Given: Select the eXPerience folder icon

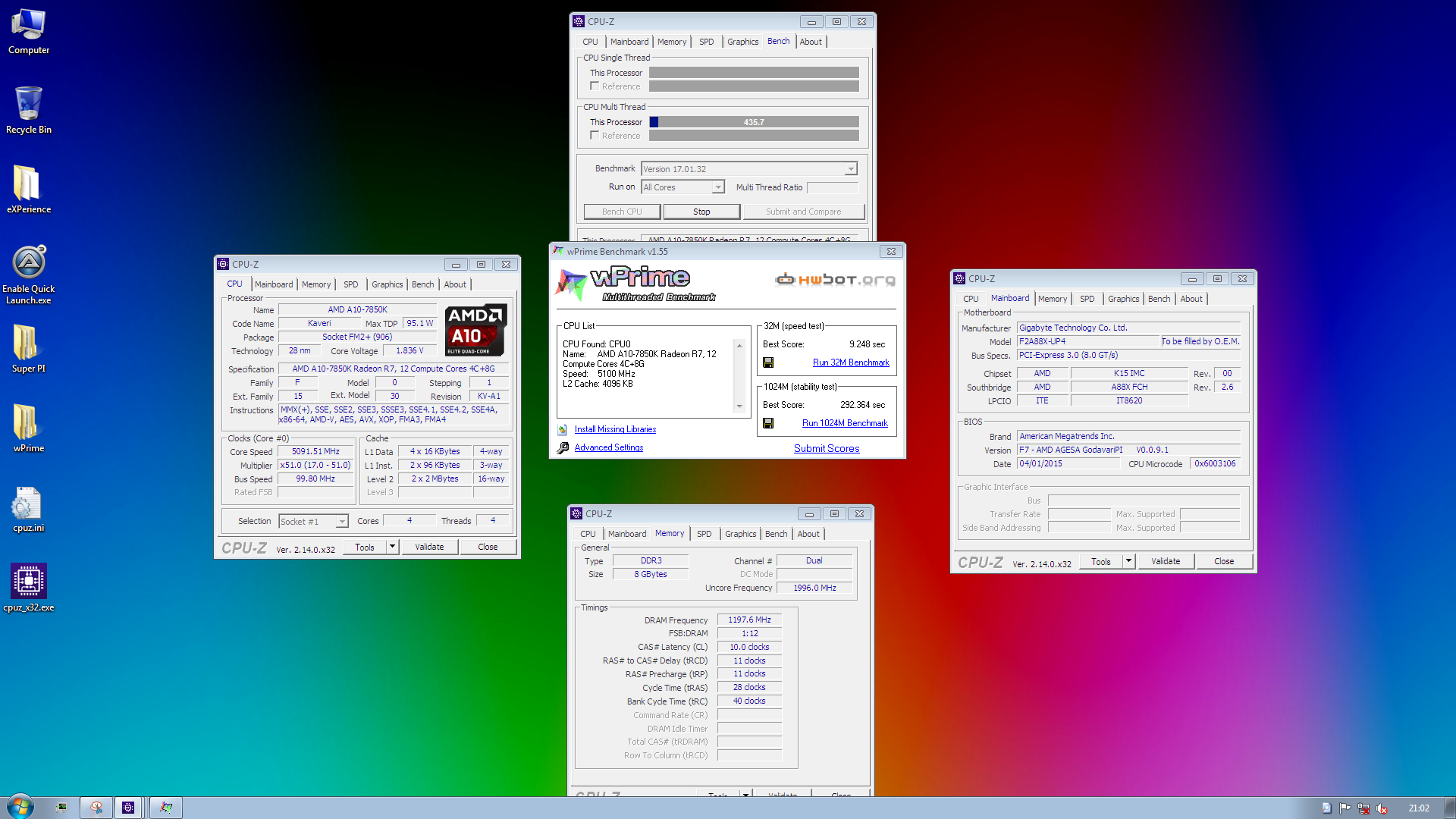Looking at the screenshot, I should [29, 190].
